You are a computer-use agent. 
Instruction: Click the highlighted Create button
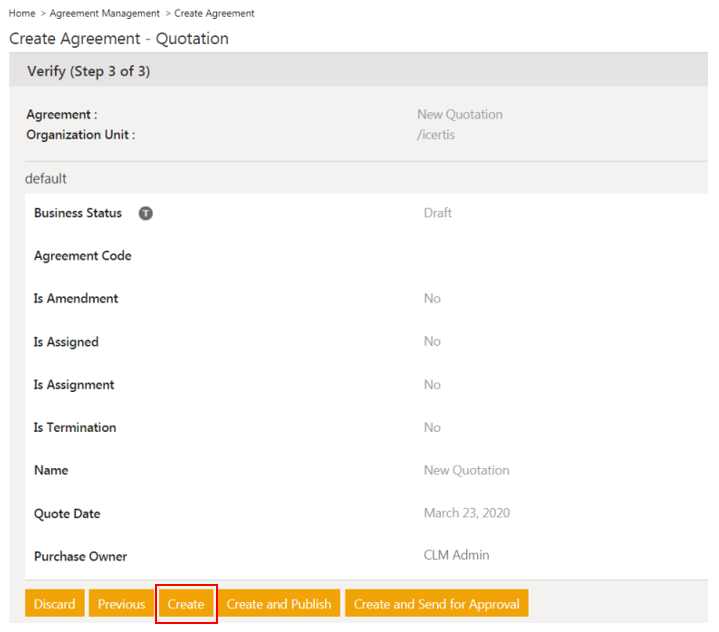tap(186, 604)
